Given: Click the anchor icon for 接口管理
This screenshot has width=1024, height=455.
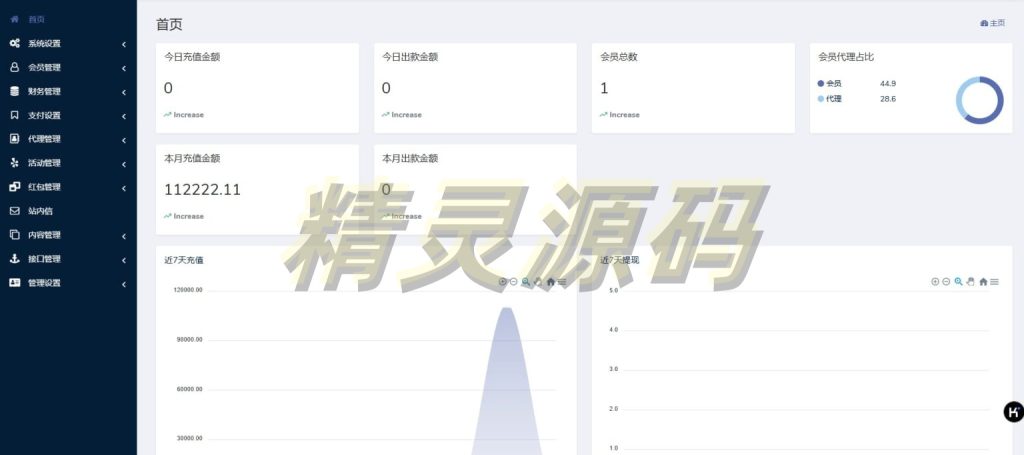Looking at the screenshot, I should (x=14, y=259).
